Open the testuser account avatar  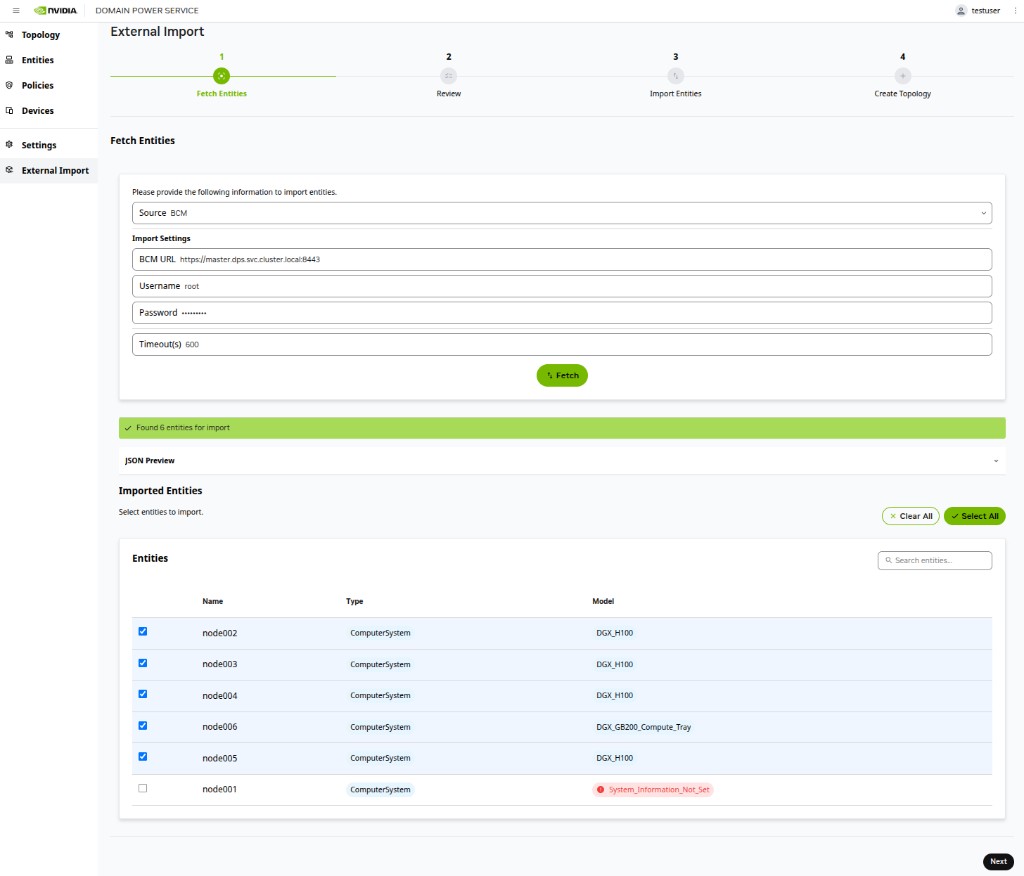960,10
